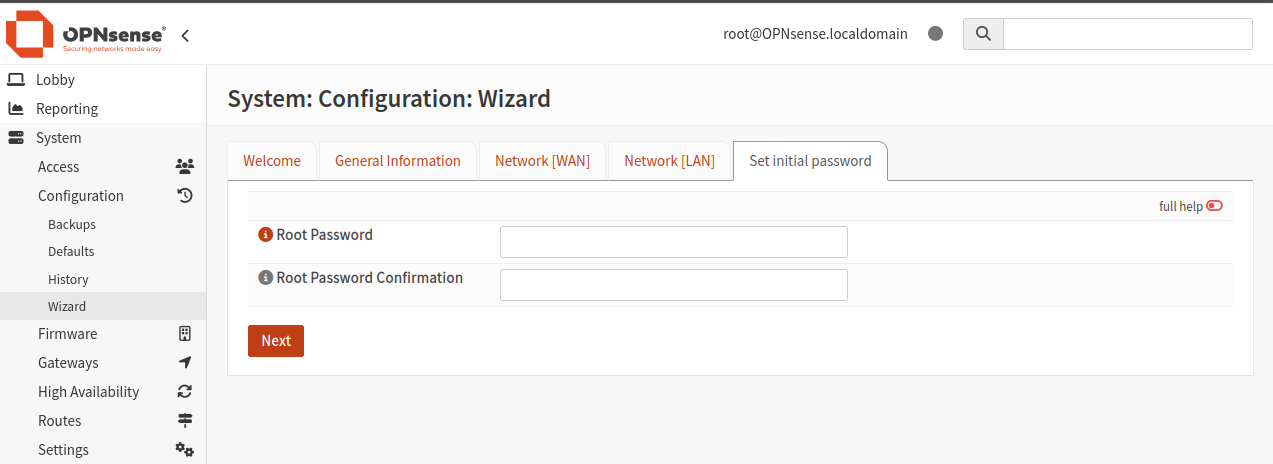Toggle the full help switch
The width and height of the screenshot is (1273, 464).
tap(1214, 206)
